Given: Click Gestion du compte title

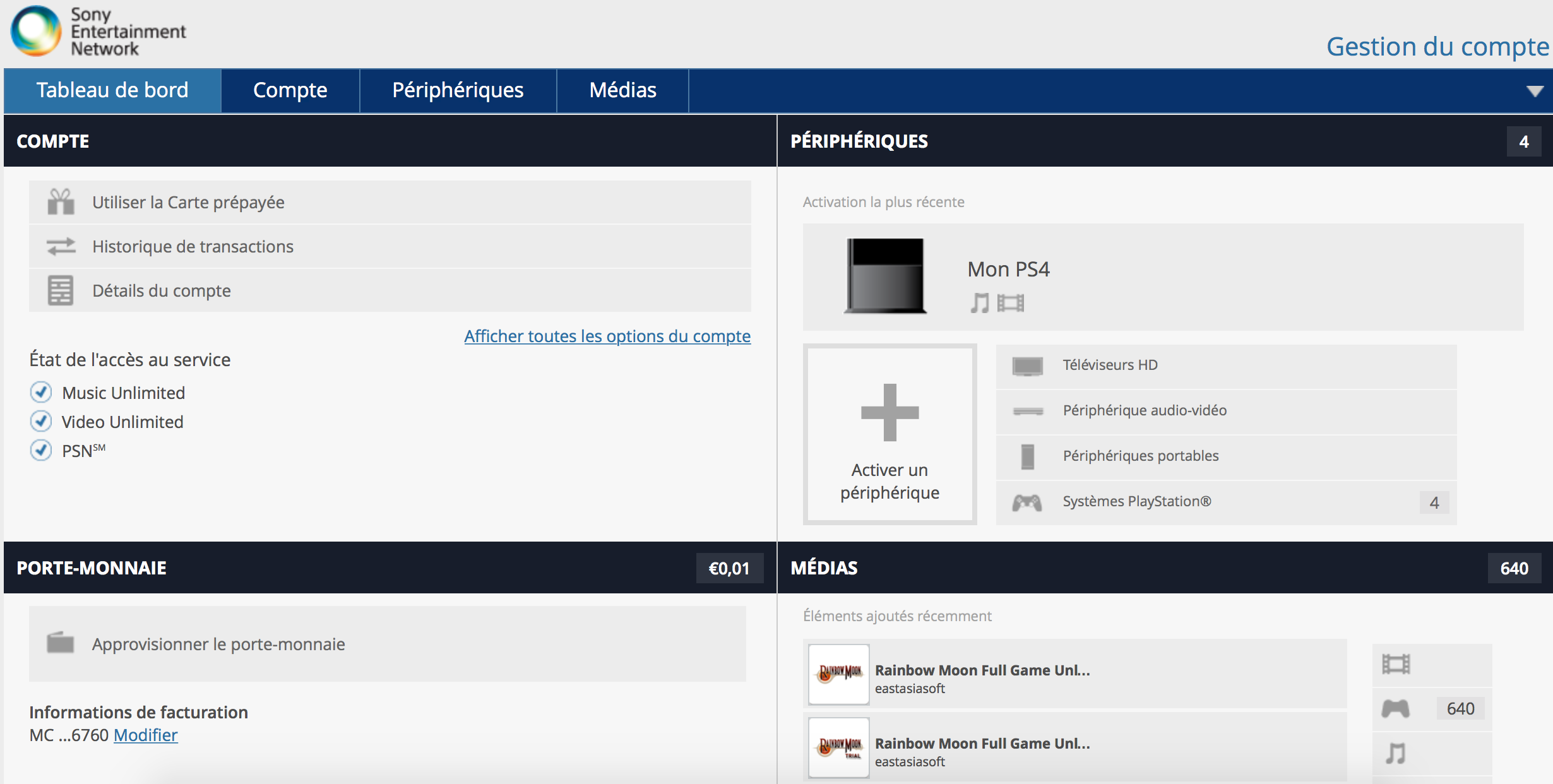Looking at the screenshot, I should coord(1437,47).
